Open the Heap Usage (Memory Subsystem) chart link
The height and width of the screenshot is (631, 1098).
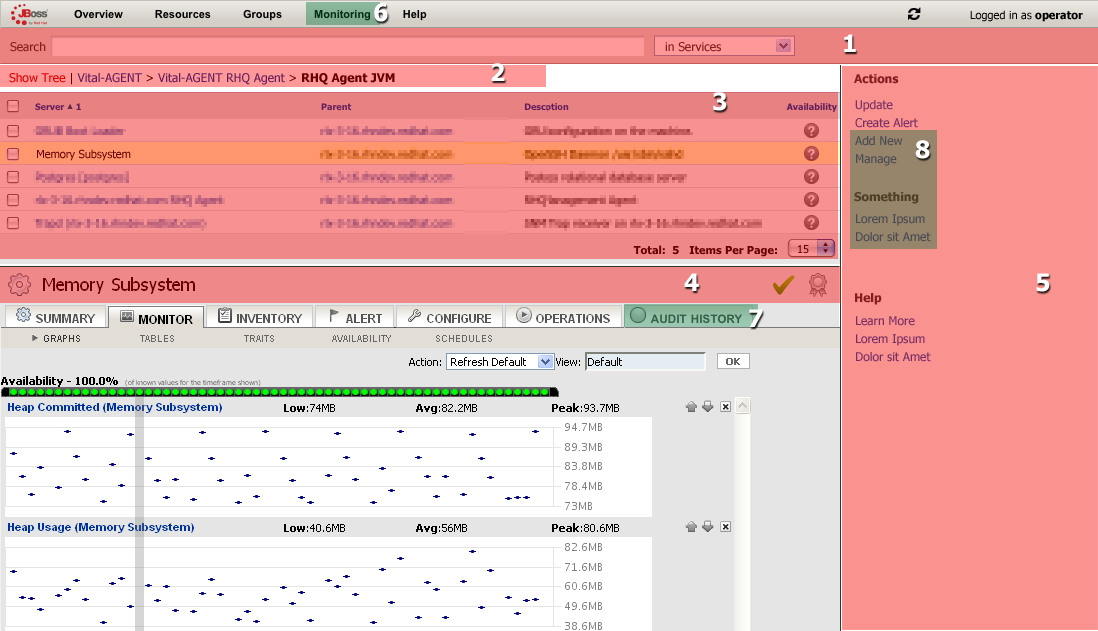101,527
